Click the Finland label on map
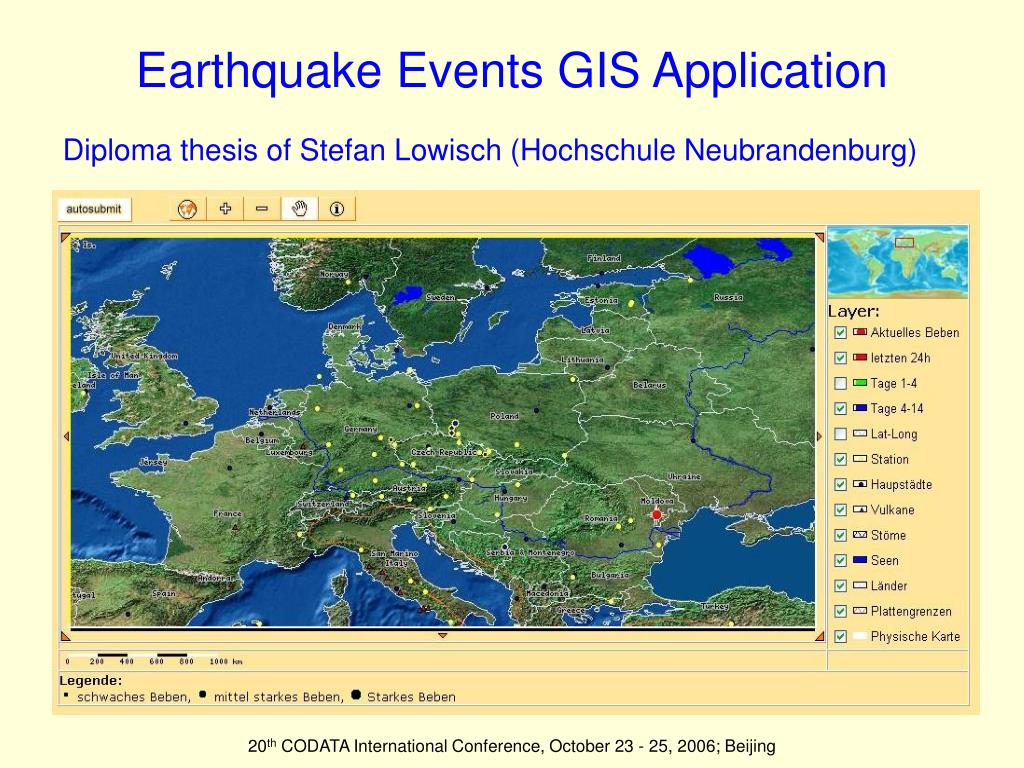 (x=603, y=258)
